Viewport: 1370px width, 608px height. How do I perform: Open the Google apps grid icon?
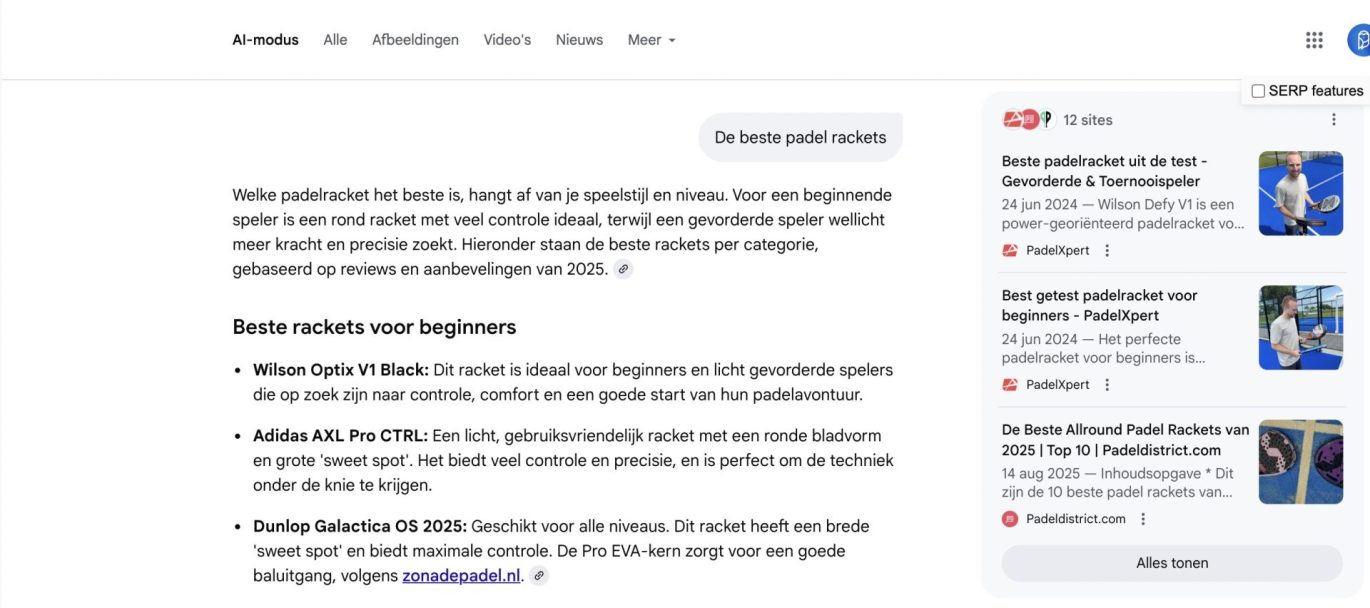coord(1314,40)
